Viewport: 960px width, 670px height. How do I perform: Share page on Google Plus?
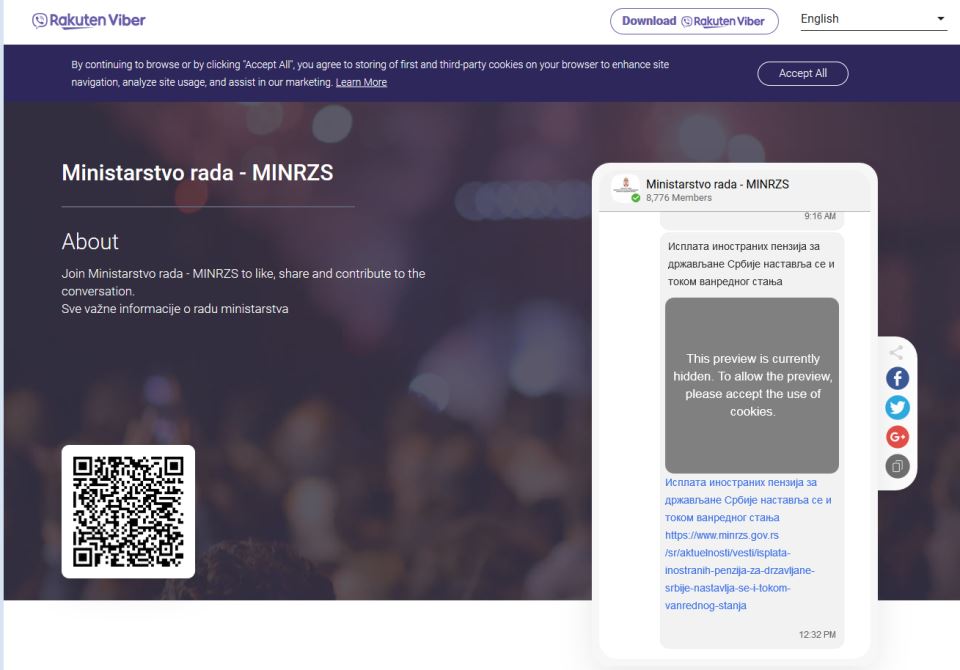pos(897,437)
